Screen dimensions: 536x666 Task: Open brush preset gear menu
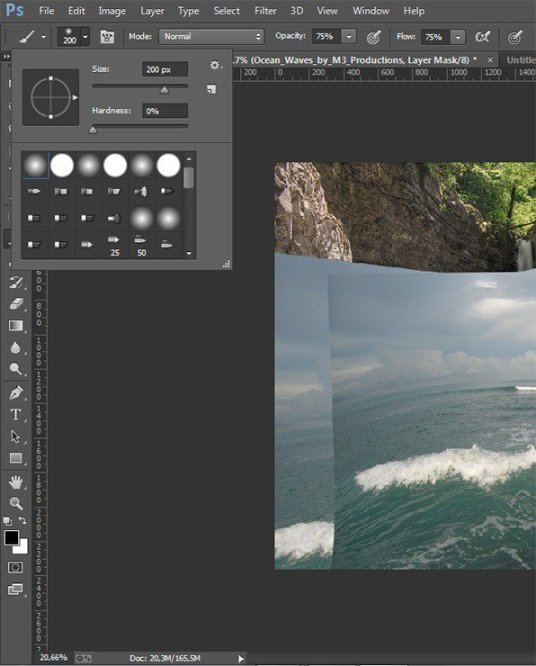(215, 65)
